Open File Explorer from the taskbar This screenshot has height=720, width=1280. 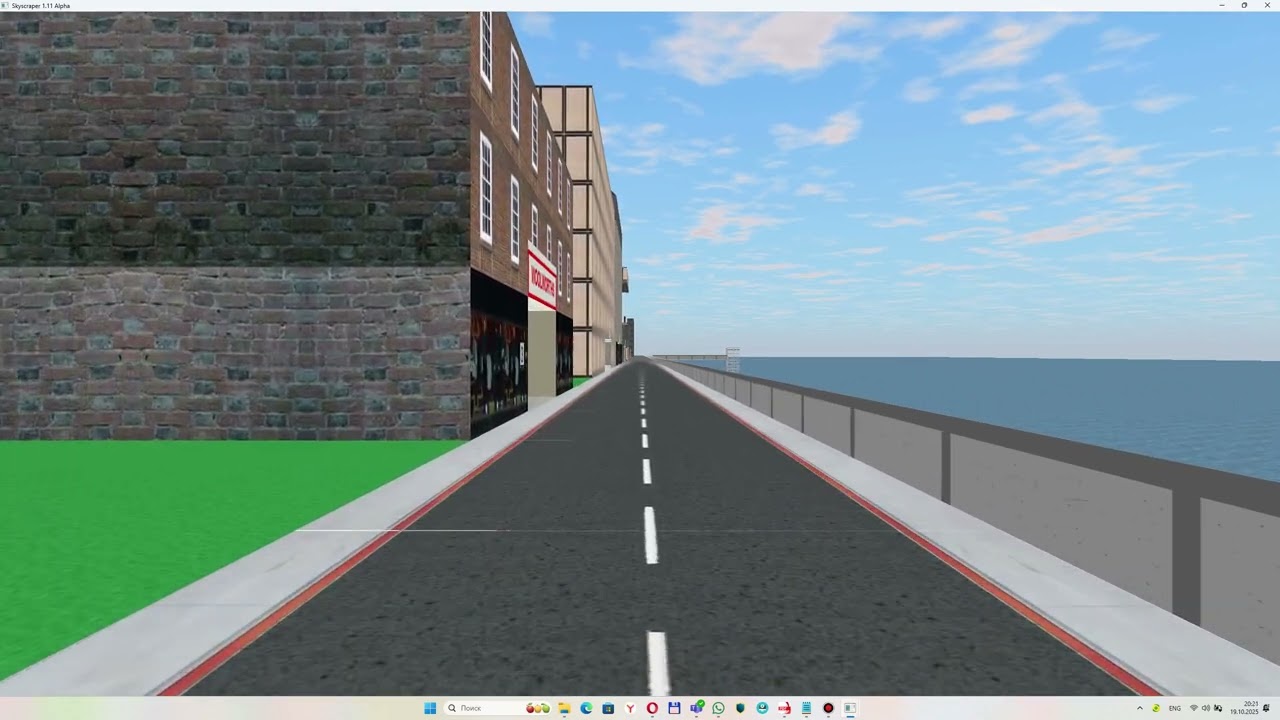point(564,708)
